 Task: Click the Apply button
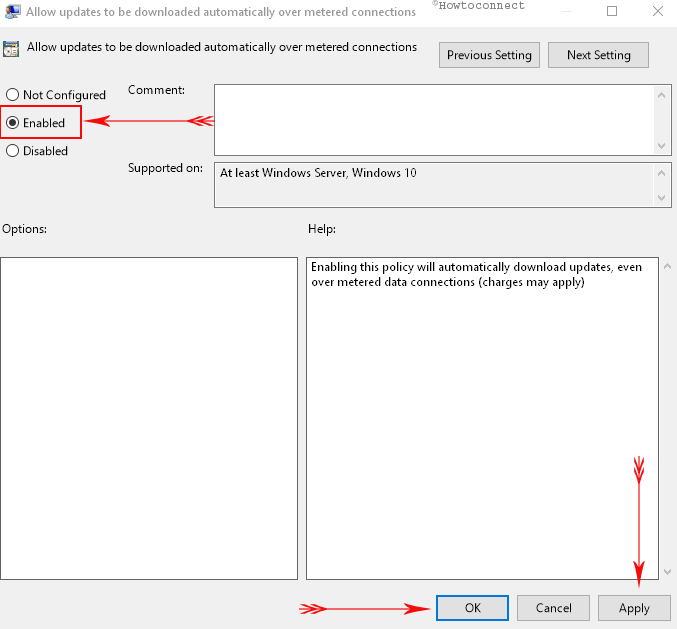(634, 608)
